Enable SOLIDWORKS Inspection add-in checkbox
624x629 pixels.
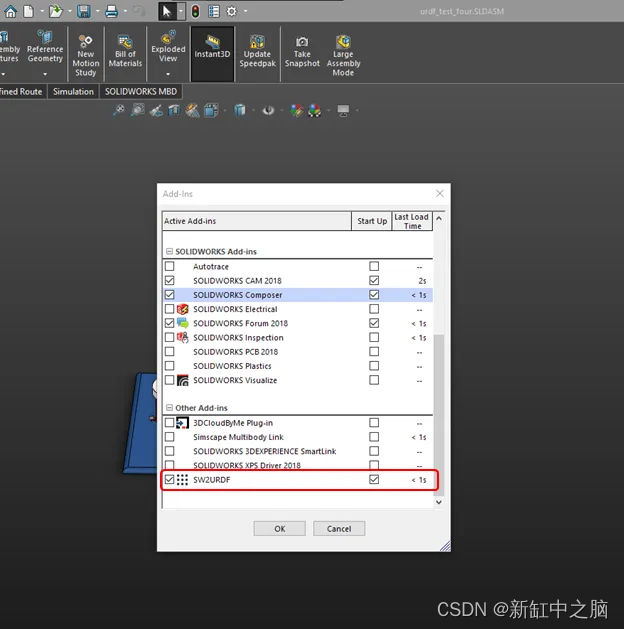point(170,337)
